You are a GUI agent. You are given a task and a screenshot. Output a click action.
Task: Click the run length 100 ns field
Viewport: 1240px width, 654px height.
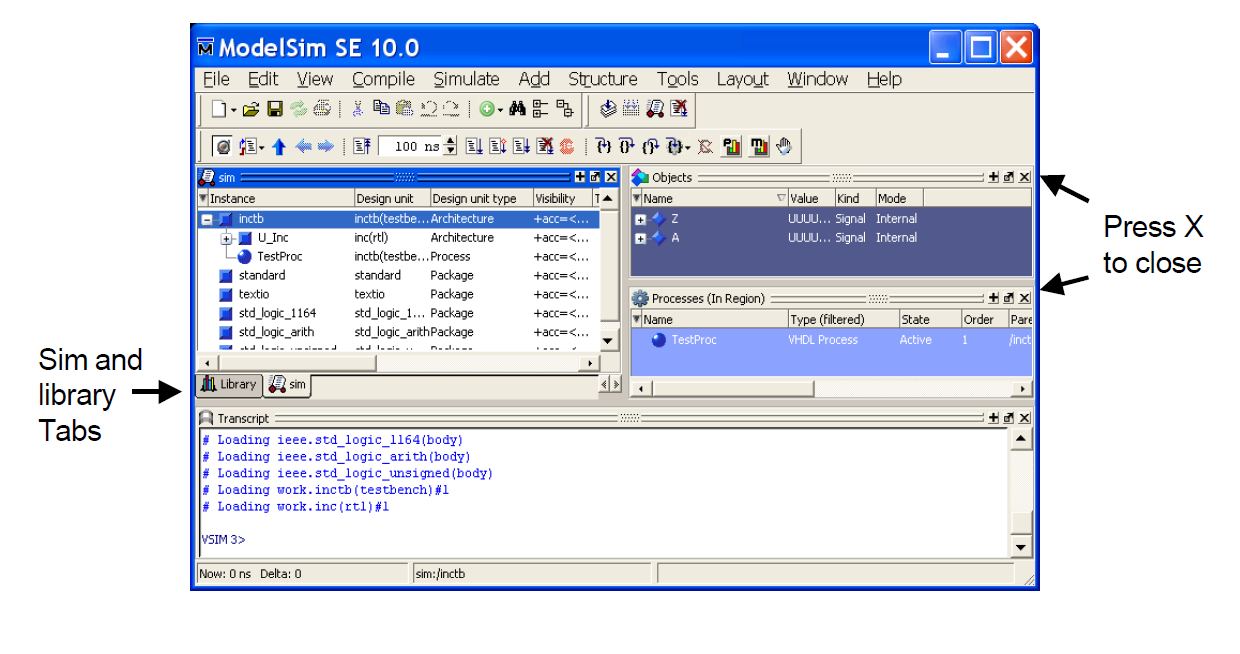tap(410, 146)
